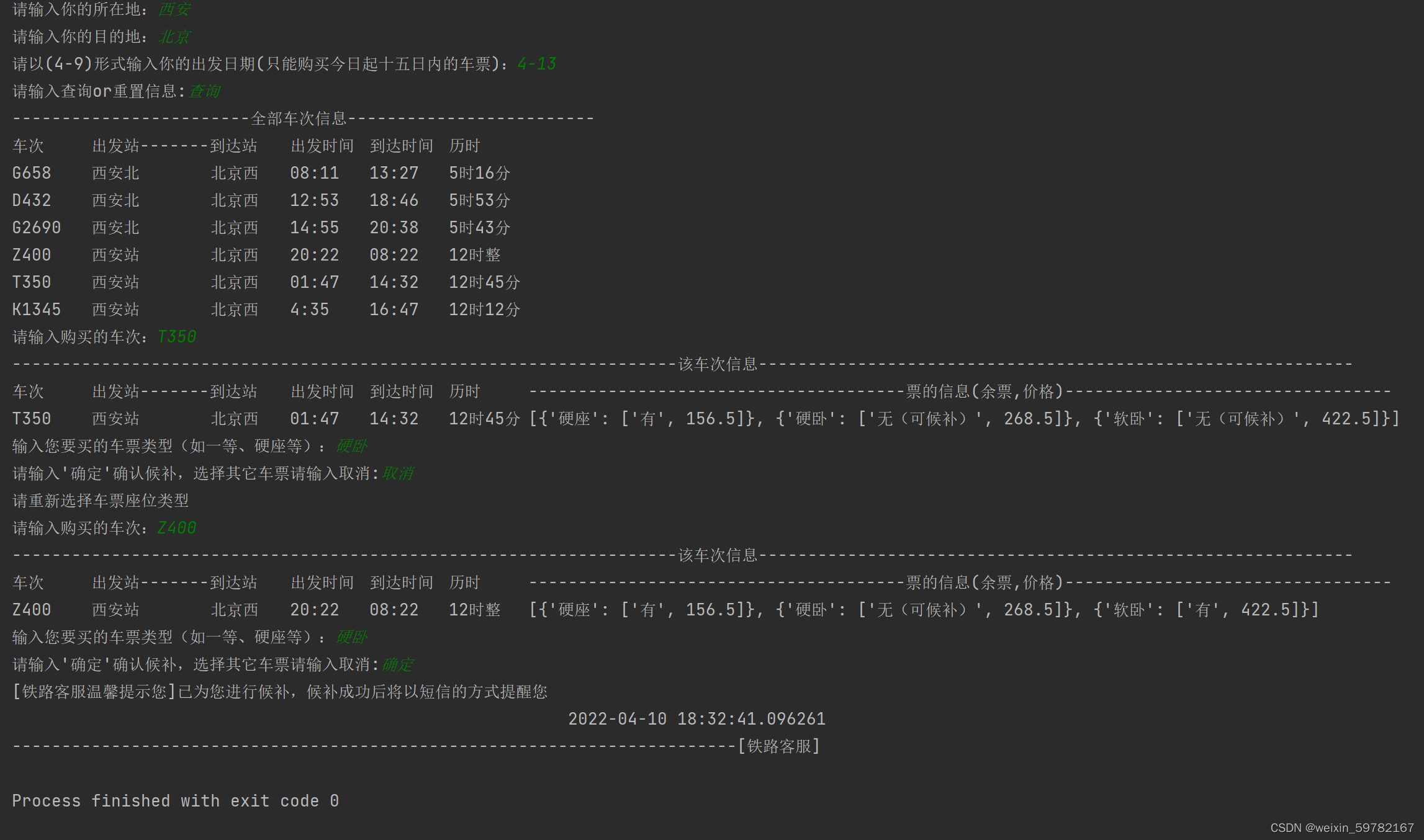Click the green destination input 北京
This screenshot has height=840, width=1424.
174,37
